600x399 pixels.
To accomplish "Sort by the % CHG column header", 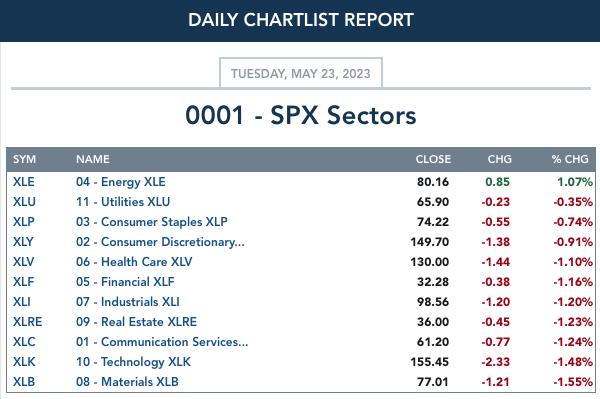I will (x=570, y=159).
